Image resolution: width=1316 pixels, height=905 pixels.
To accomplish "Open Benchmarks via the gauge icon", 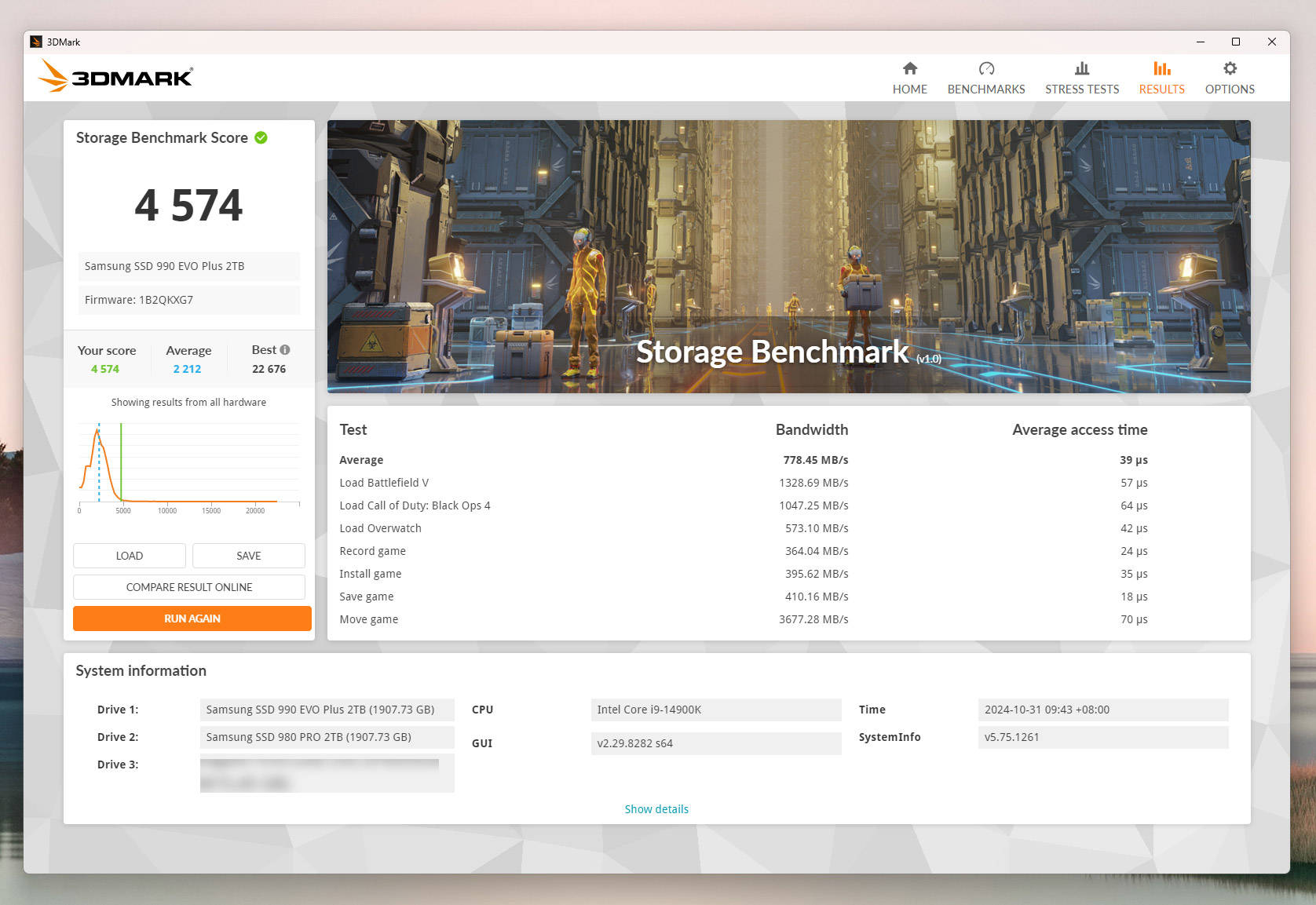I will pos(986,68).
